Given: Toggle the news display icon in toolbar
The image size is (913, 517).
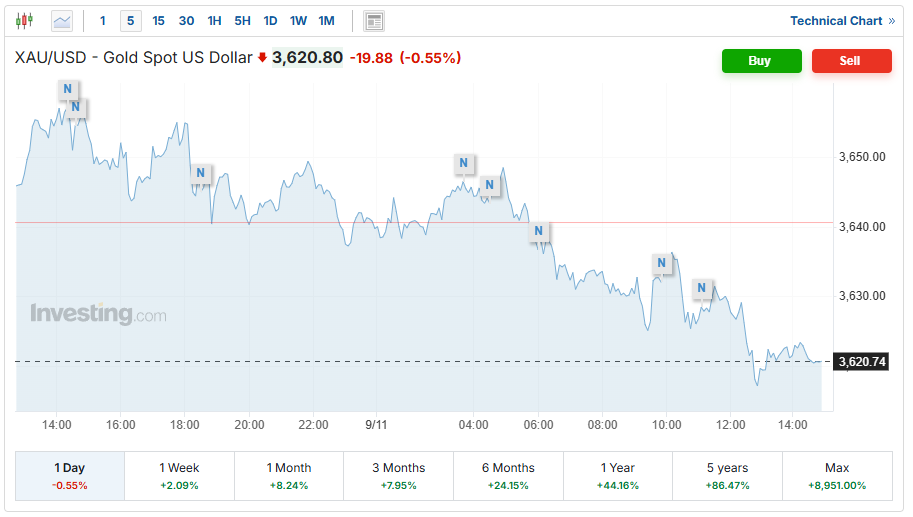Looking at the screenshot, I should click(374, 21).
